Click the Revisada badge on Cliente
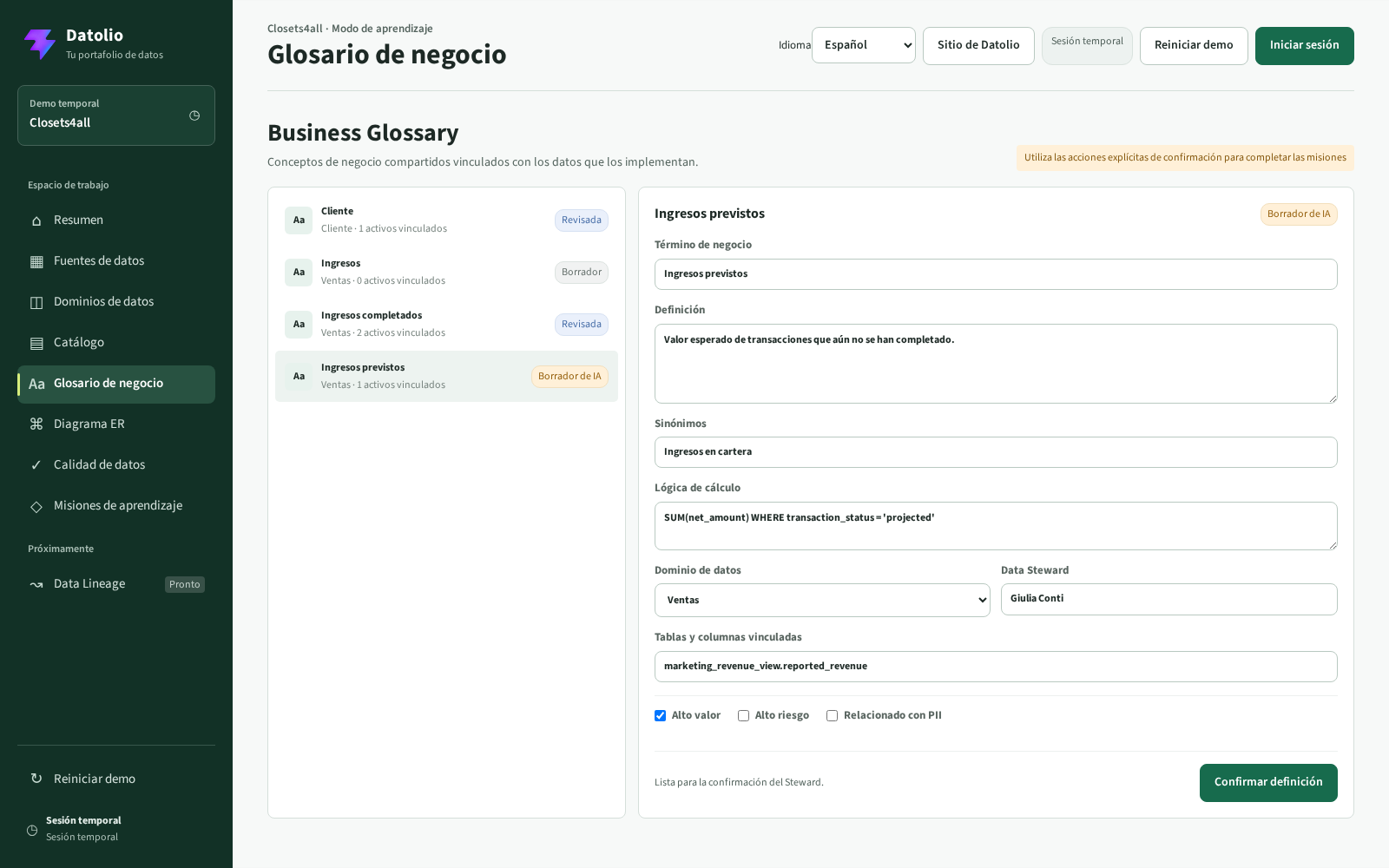This screenshot has height=868, width=1389. click(x=582, y=220)
